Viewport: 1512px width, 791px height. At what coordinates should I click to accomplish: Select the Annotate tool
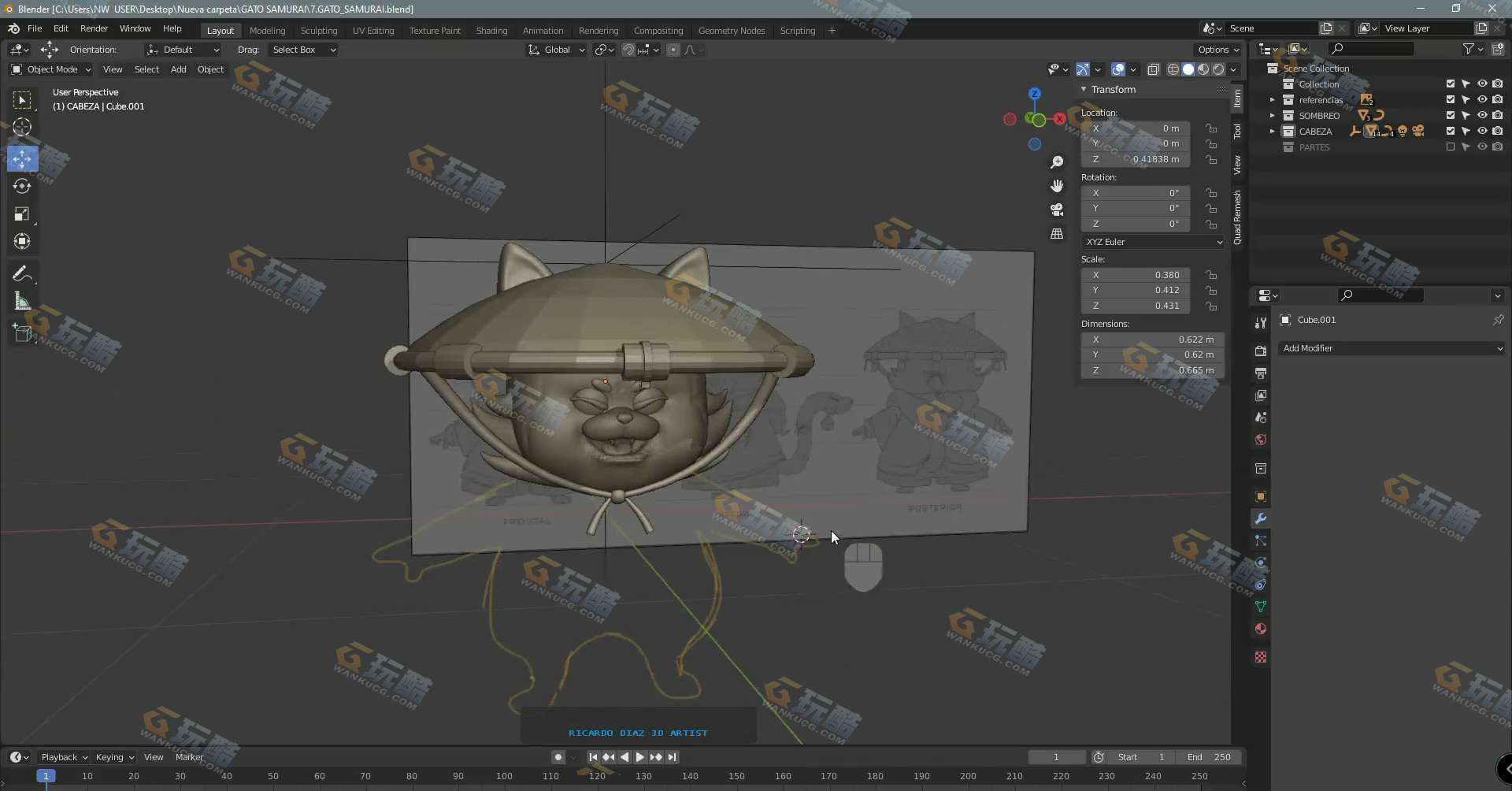point(22,273)
